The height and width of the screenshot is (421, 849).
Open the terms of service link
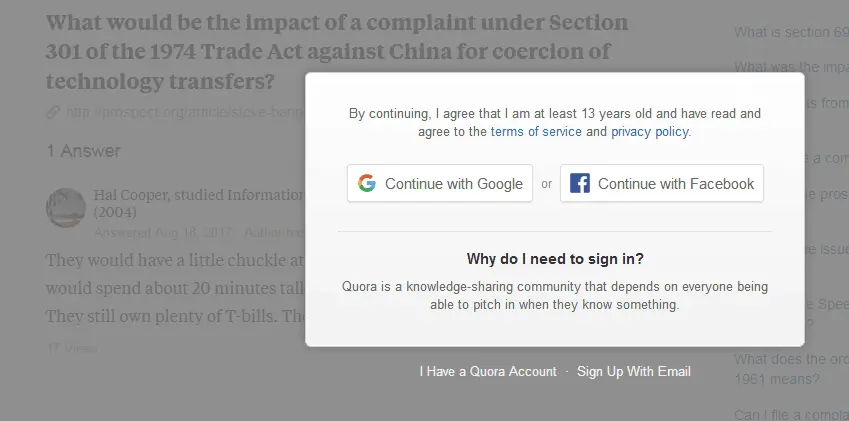(x=536, y=131)
